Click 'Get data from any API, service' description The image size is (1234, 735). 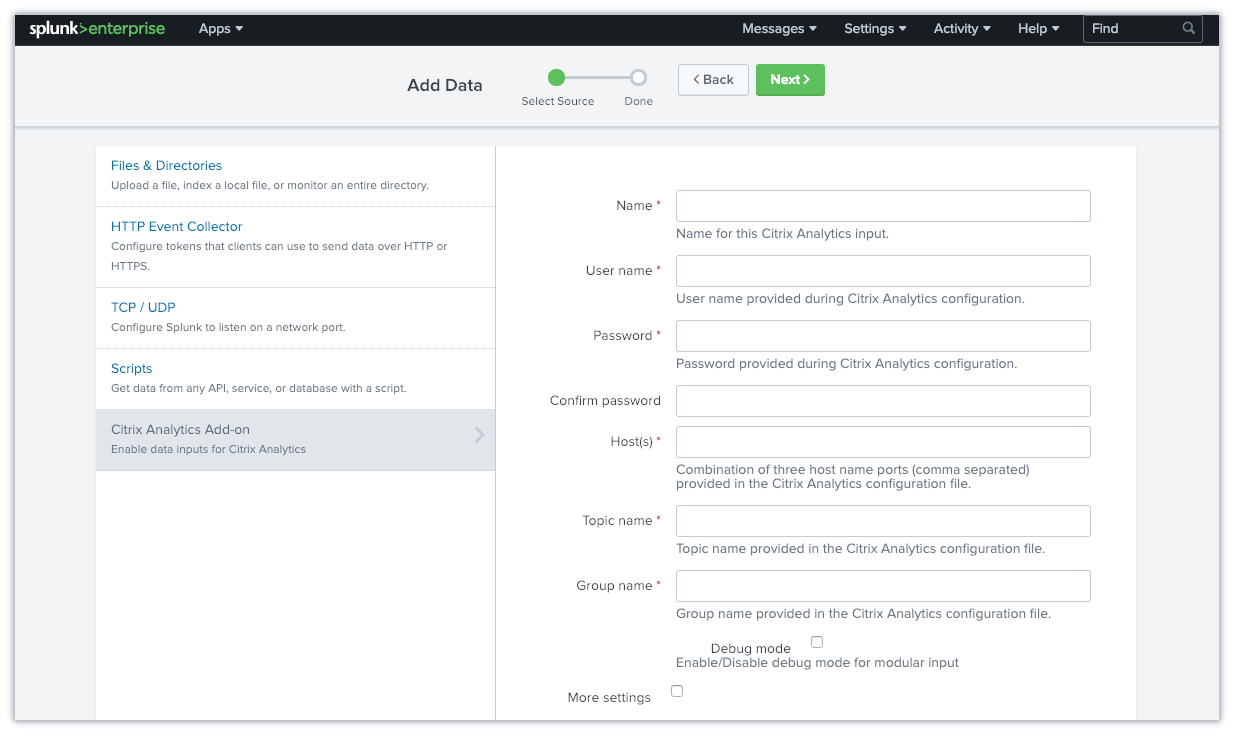[x=259, y=389]
